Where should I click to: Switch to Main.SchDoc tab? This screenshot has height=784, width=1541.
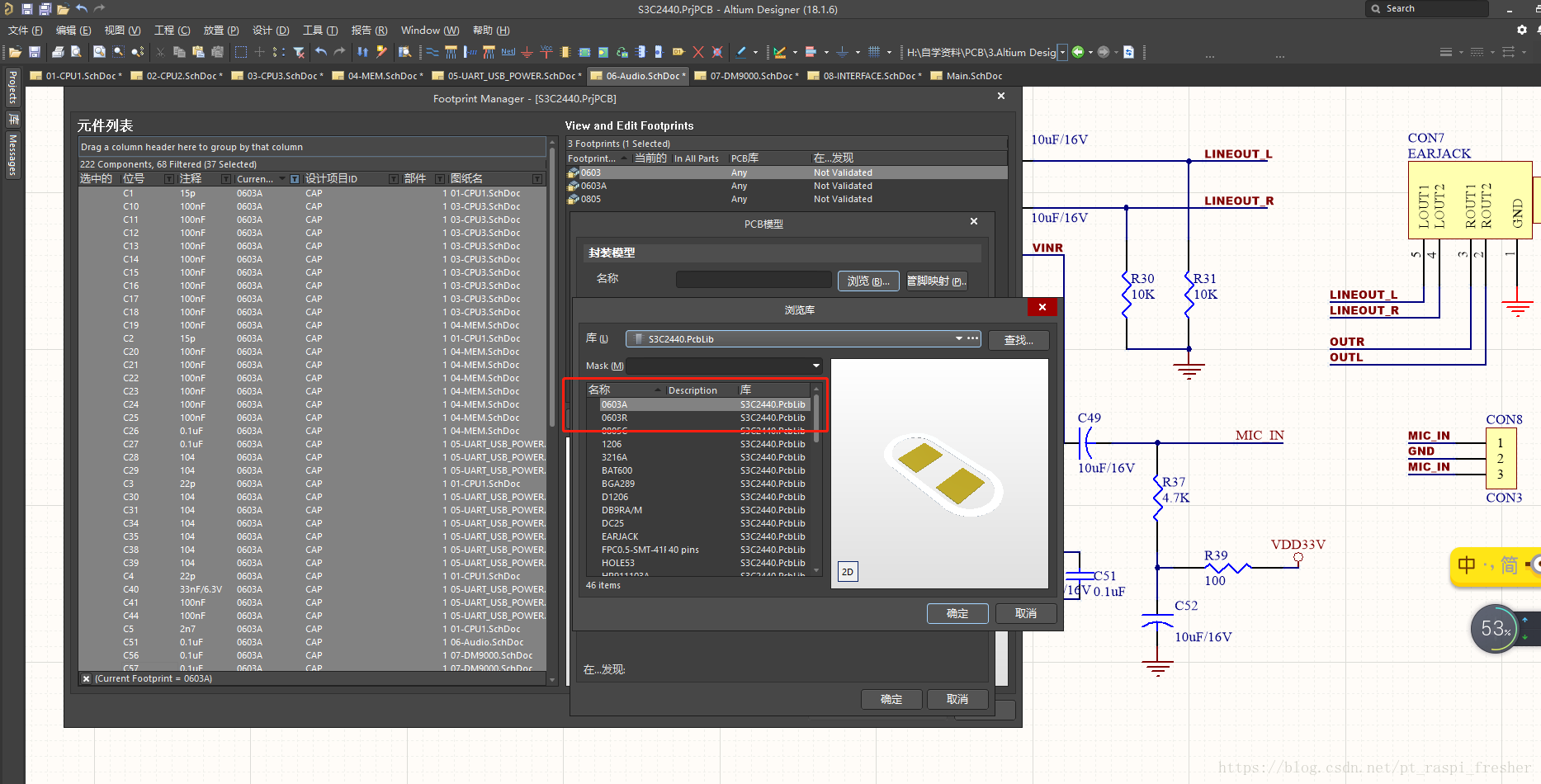pyautogui.click(x=967, y=76)
